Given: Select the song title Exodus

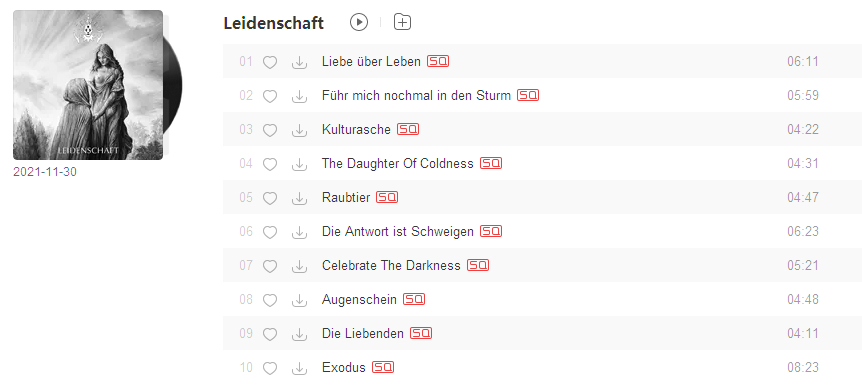Looking at the screenshot, I should 344,367.
